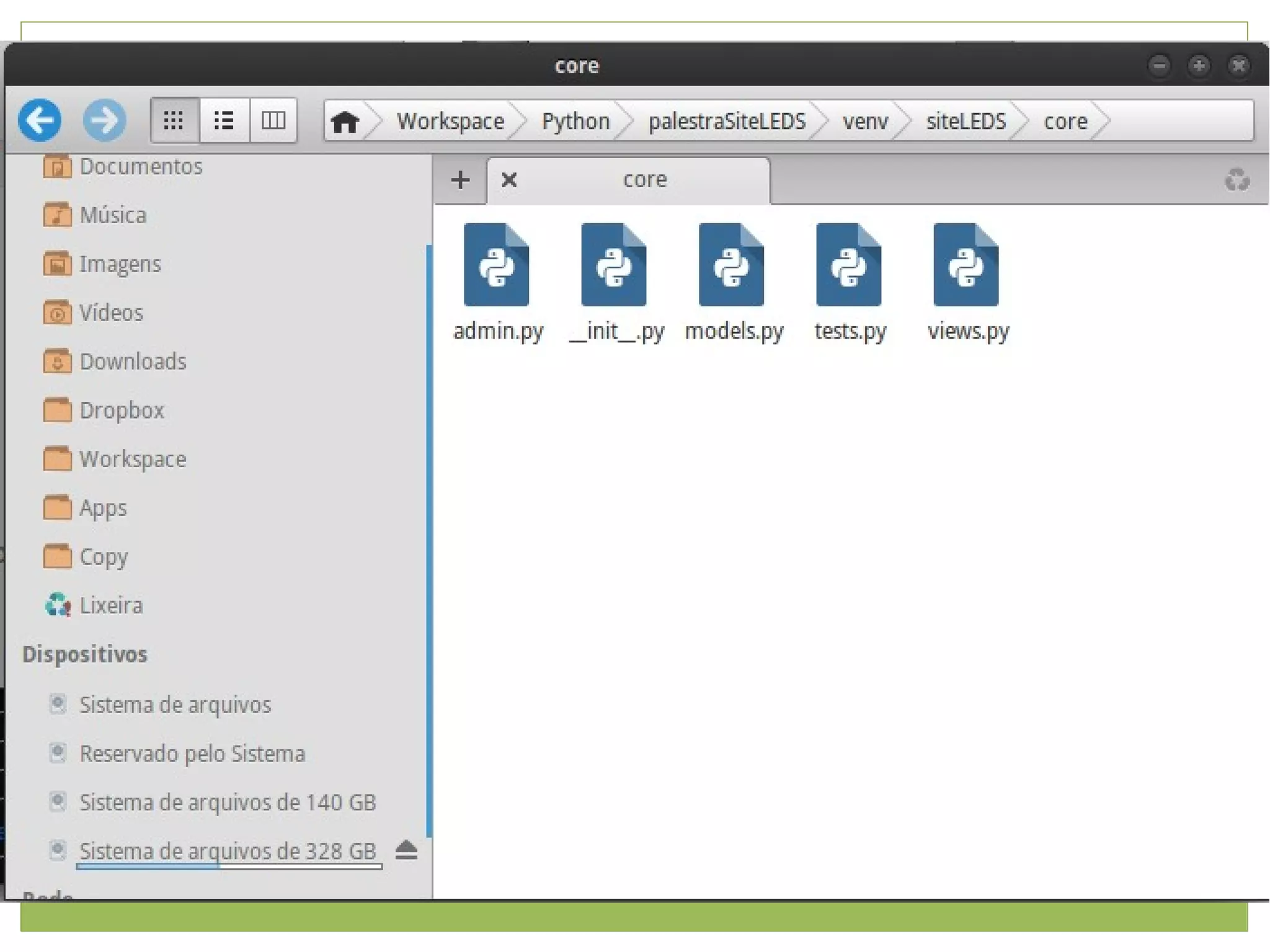Click the forward navigation arrow

tap(104, 120)
